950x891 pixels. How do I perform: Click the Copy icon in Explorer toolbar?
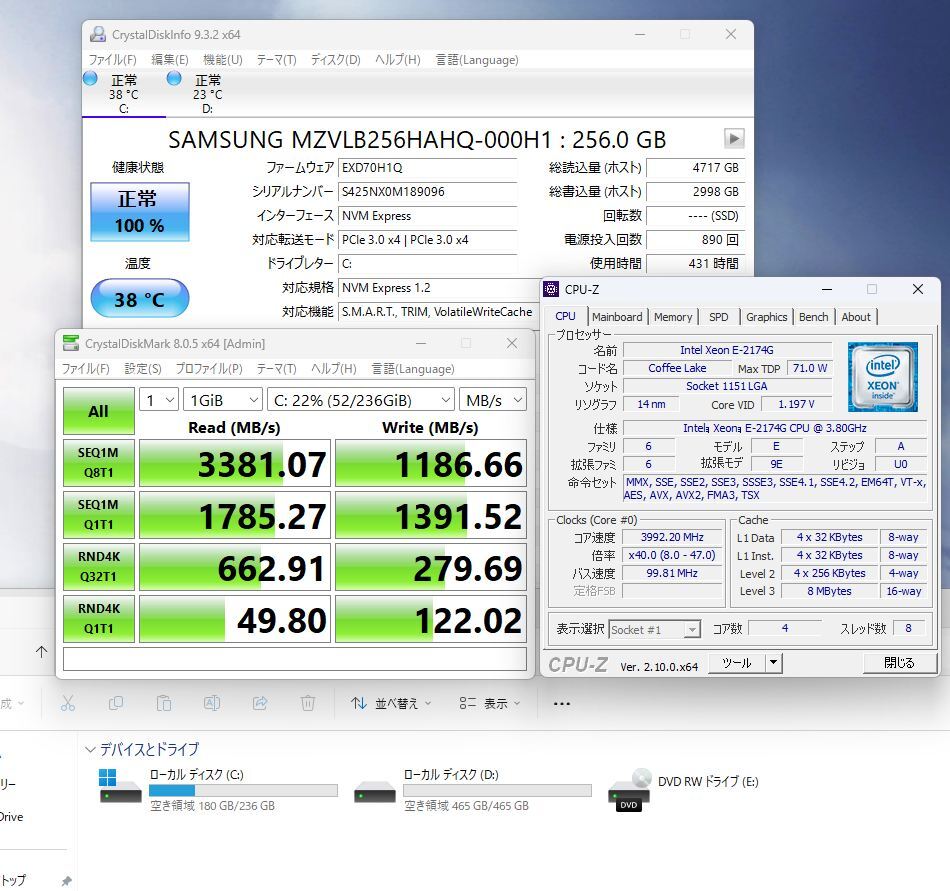pos(116,703)
